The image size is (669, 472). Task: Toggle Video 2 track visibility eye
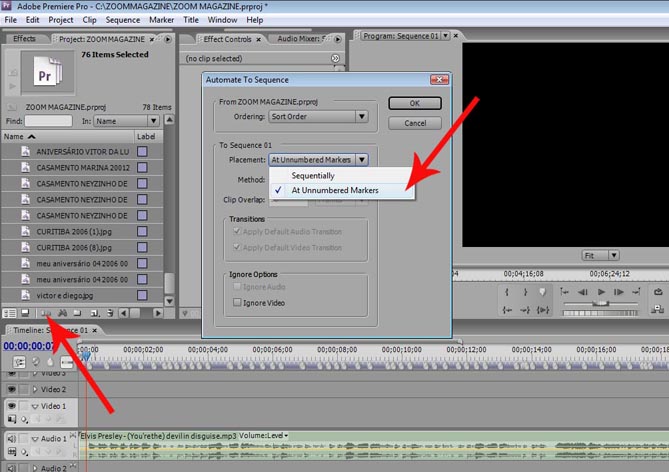pos(13,389)
